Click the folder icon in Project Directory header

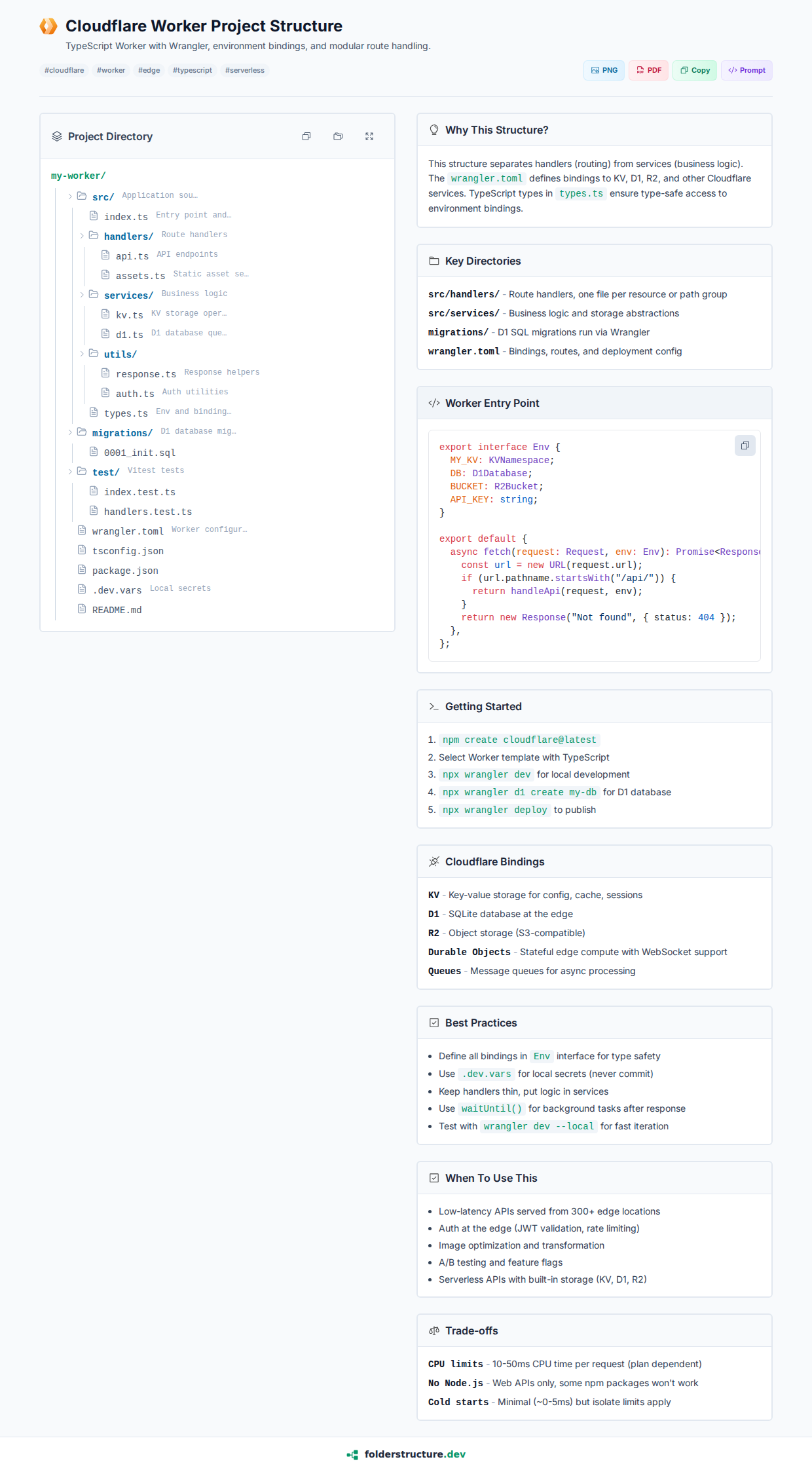click(x=338, y=136)
